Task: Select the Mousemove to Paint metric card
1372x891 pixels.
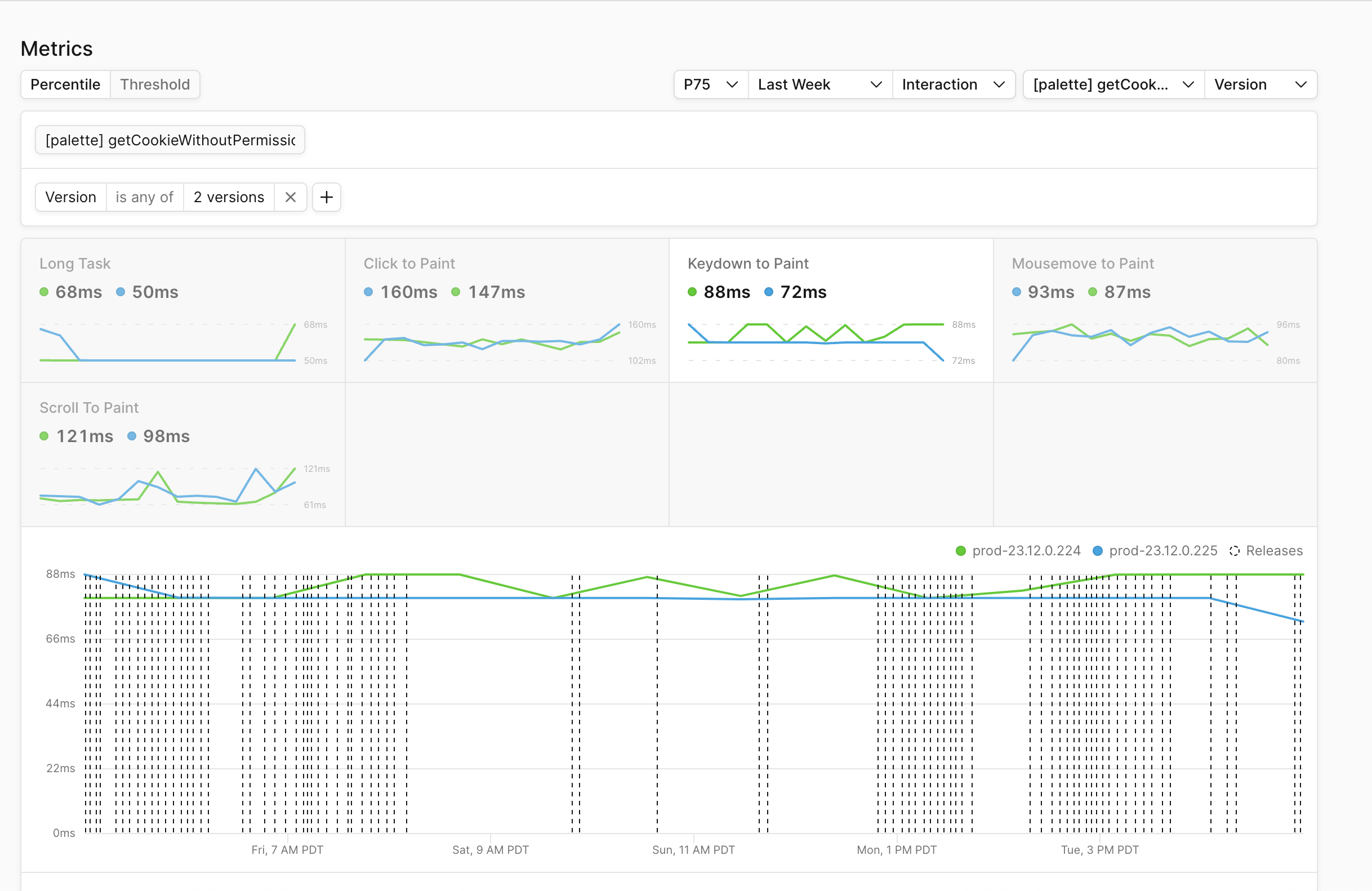Action: pyautogui.click(x=1155, y=311)
